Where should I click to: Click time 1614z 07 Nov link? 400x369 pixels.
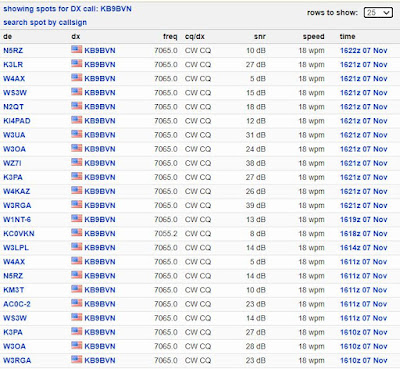point(364,248)
